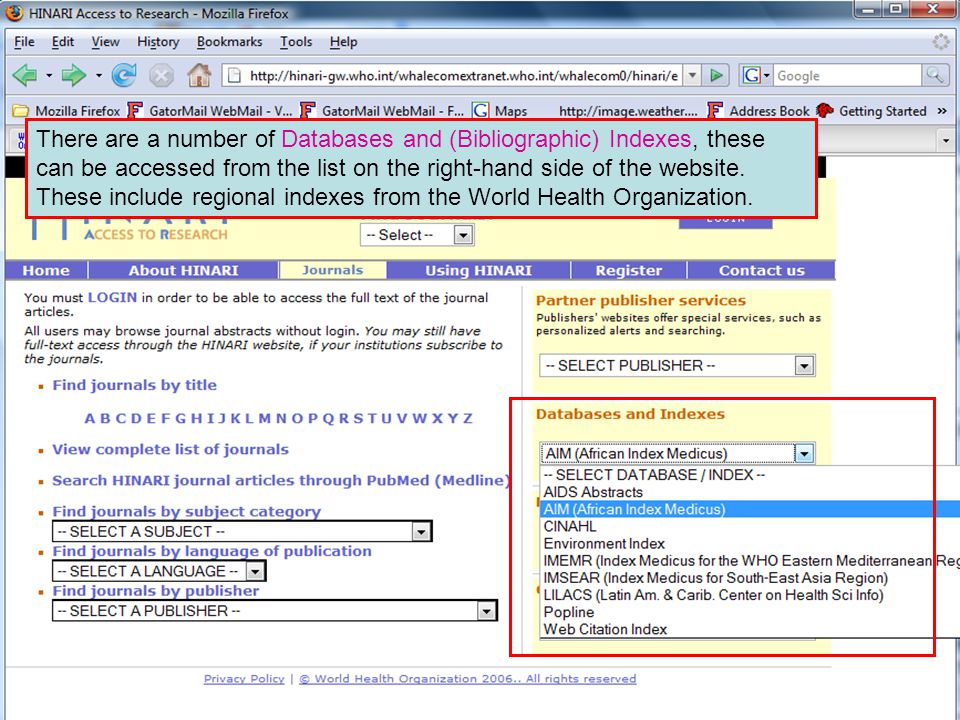Viewport: 960px width, 720px height.
Task: Expand the URL bar history dropdown
Action: pyautogui.click(x=692, y=75)
